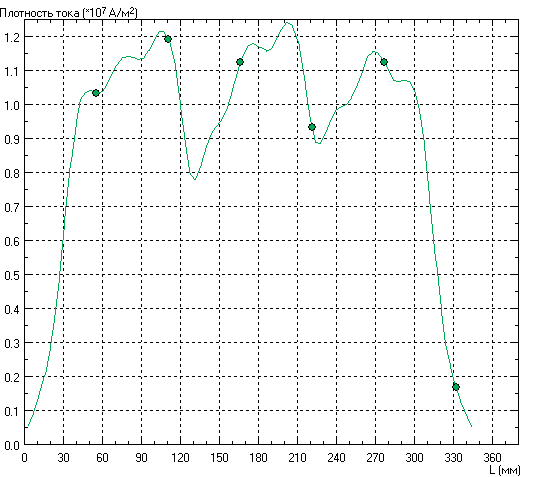Image resolution: width=542 pixels, height=477 pixels.
Task: Click the x-axis value 120
Action: [180, 458]
